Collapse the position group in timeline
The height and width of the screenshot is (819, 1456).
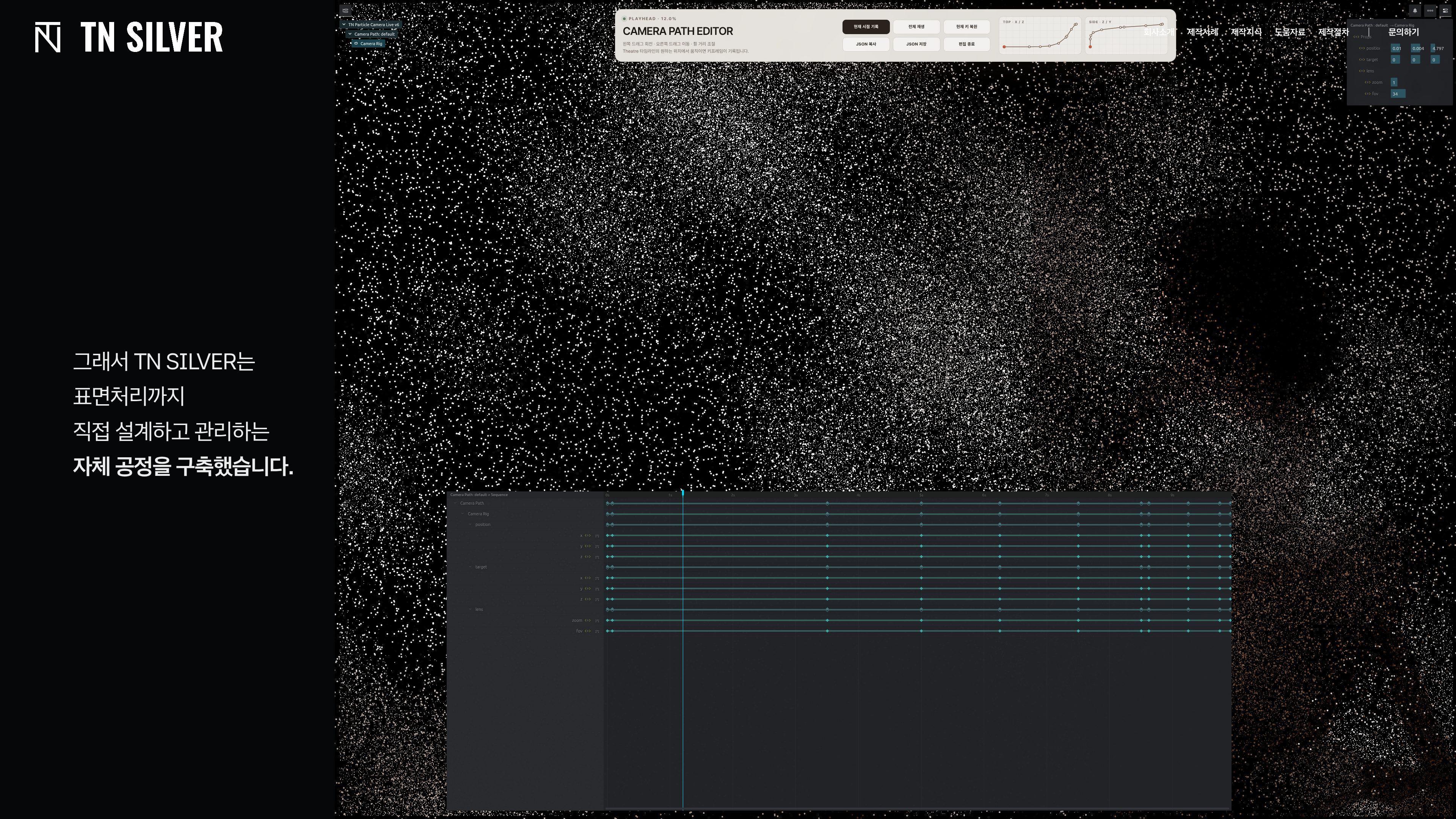coord(470,524)
